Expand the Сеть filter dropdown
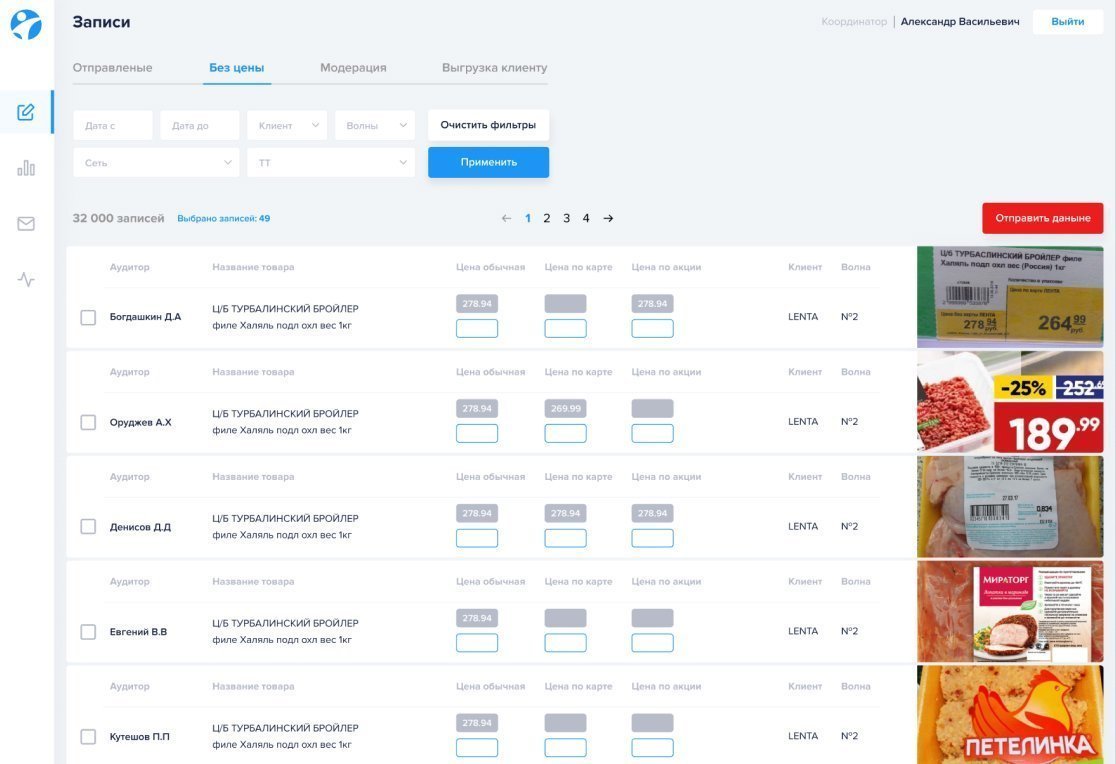Screen dimensions: 1116x764 point(156,163)
